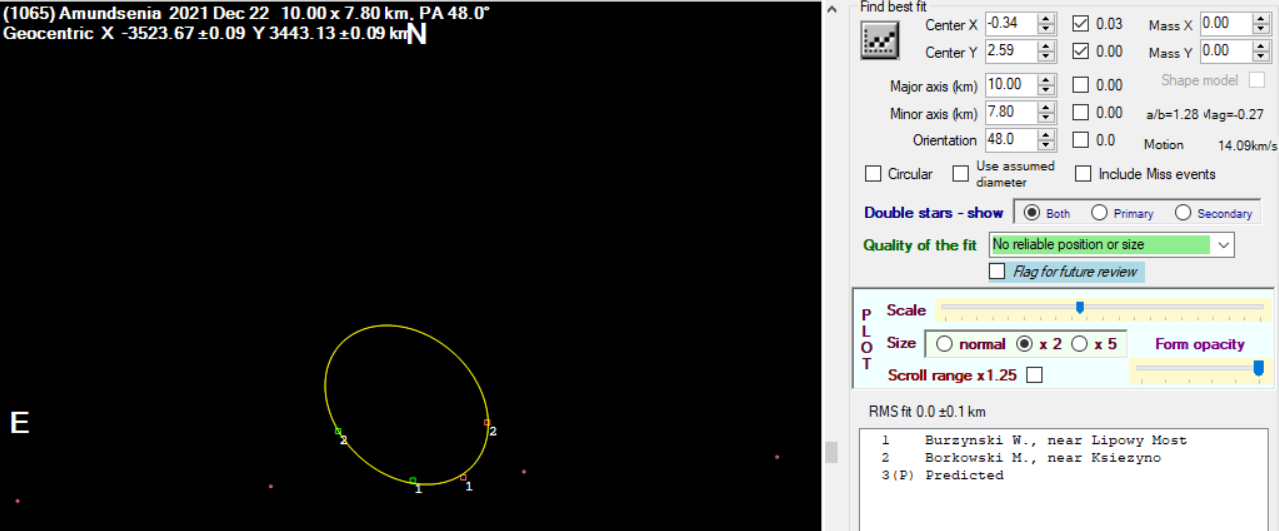1279x531 pixels.
Task: Click the orange chord 2 endpoint on plot
Action: point(487,422)
